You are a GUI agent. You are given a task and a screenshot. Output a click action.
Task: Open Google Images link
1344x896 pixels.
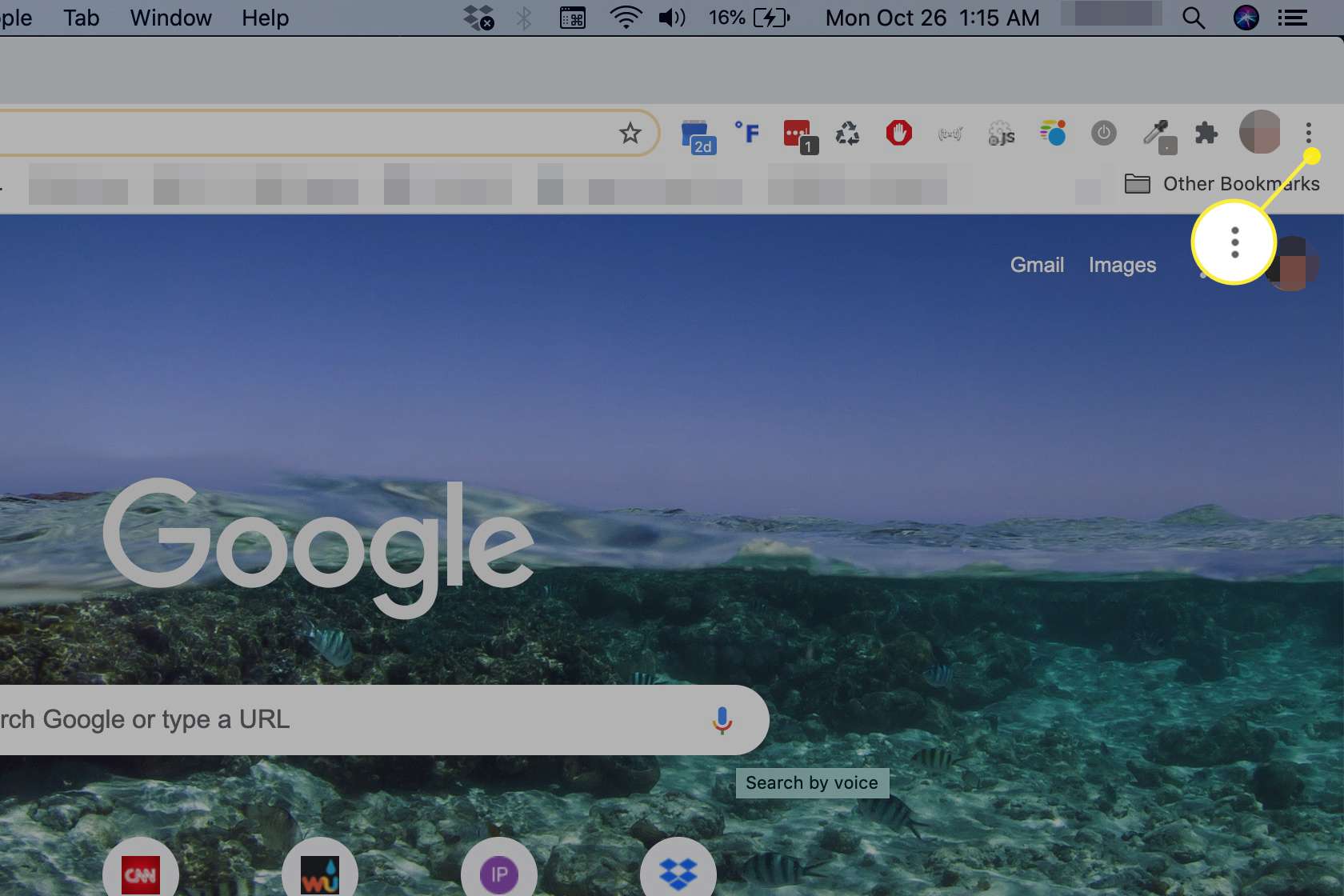(x=1122, y=265)
